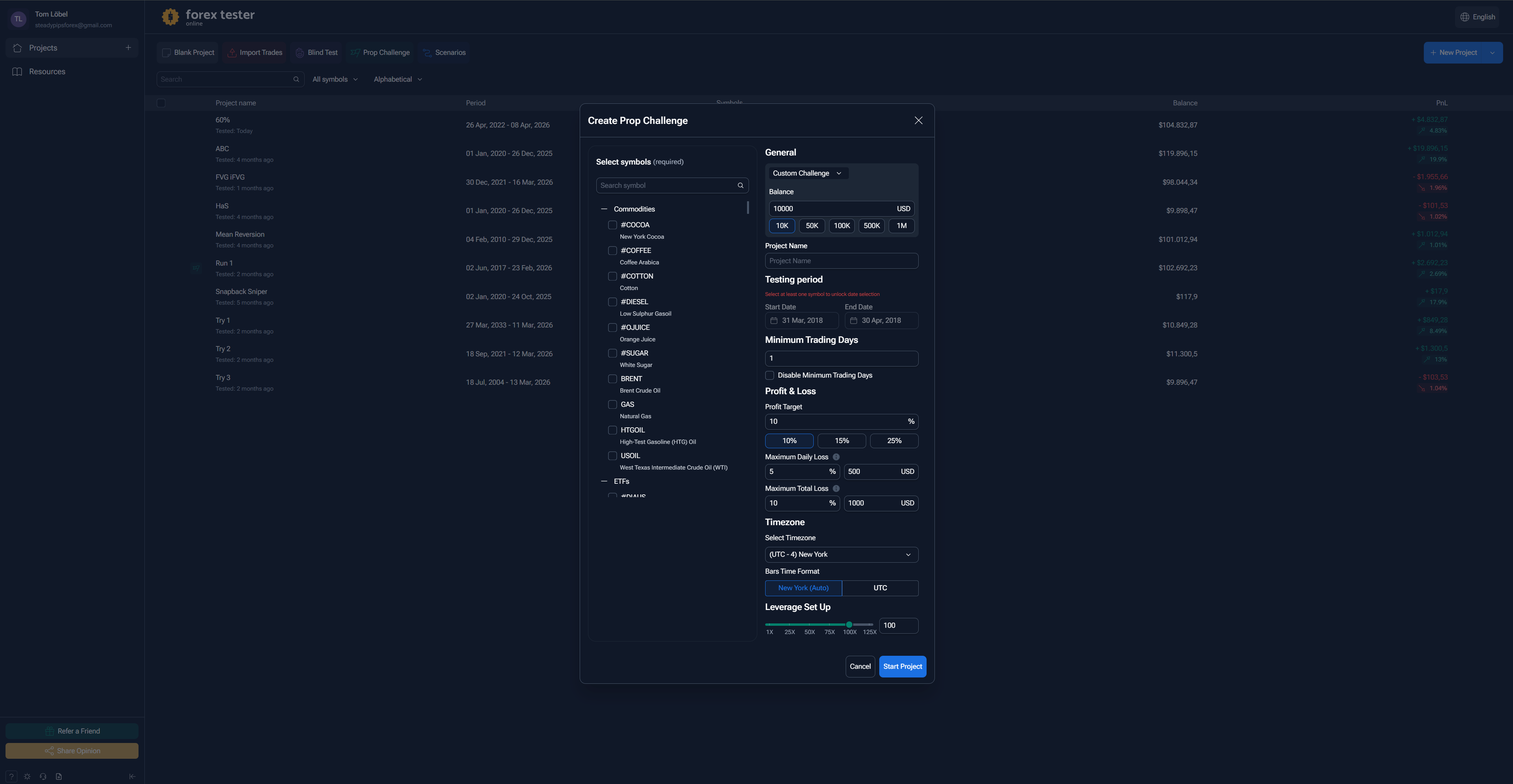1513x784 pixels.
Task: Click the 25X mark on leverage slider
Action: (789, 632)
